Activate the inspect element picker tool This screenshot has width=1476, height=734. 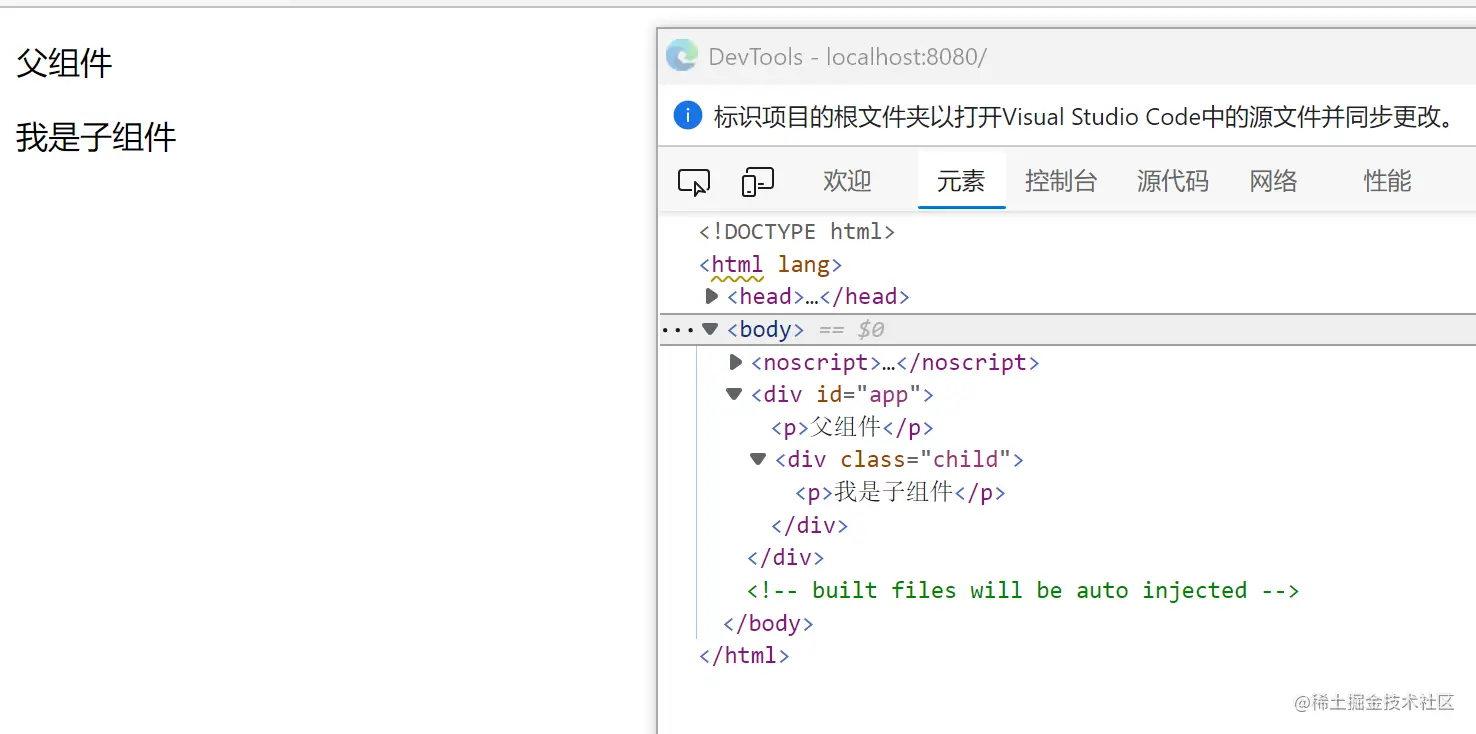click(x=694, y=181)
